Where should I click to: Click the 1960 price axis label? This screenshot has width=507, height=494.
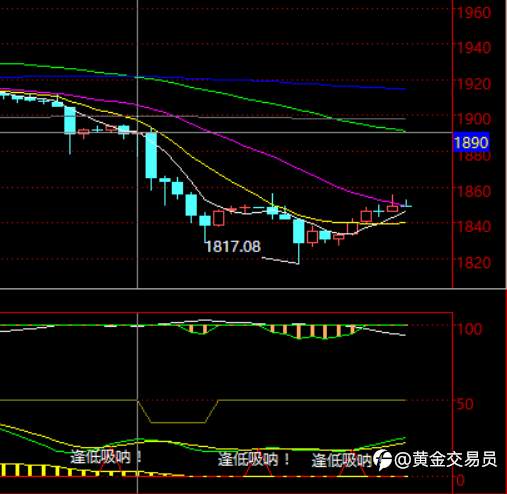pos(474,13)
